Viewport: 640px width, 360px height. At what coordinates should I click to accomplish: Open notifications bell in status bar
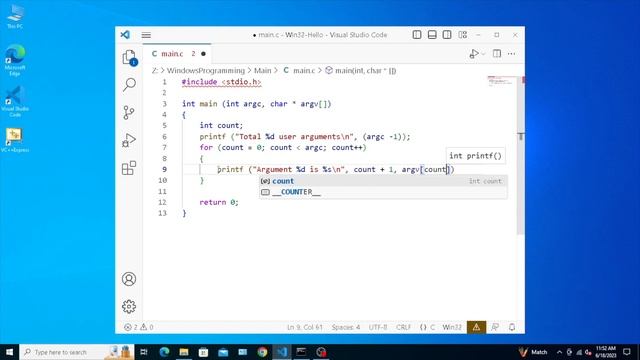(x=512, y=327)
